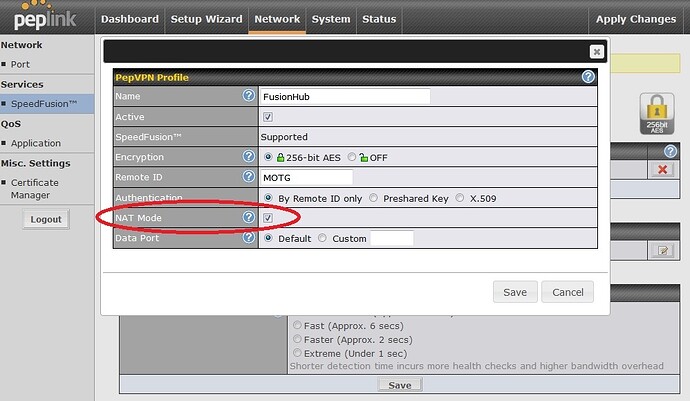Close the PepVPN Profile dialog
Screen dimensions: 690x401
coord(596,52)
